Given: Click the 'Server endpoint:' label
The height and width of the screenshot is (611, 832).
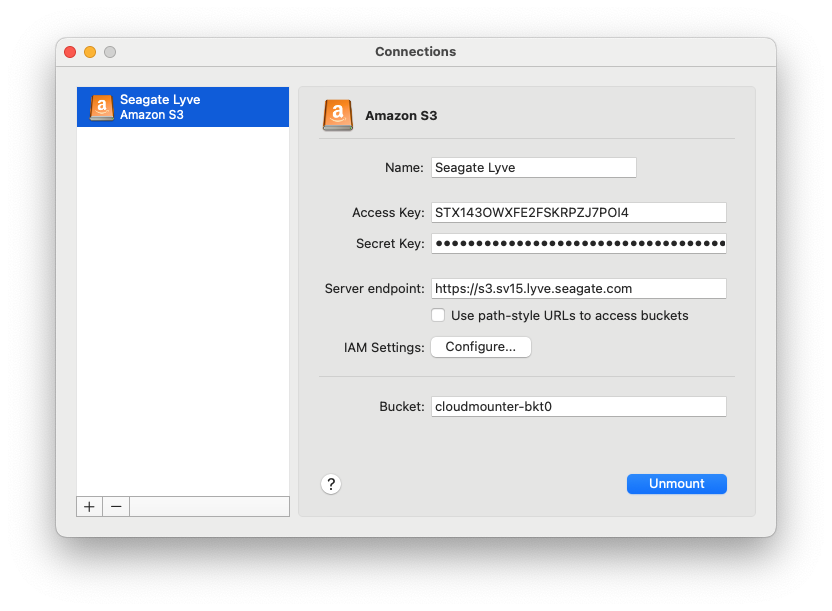Looking at the screenshot, I should tap(375, 289).
